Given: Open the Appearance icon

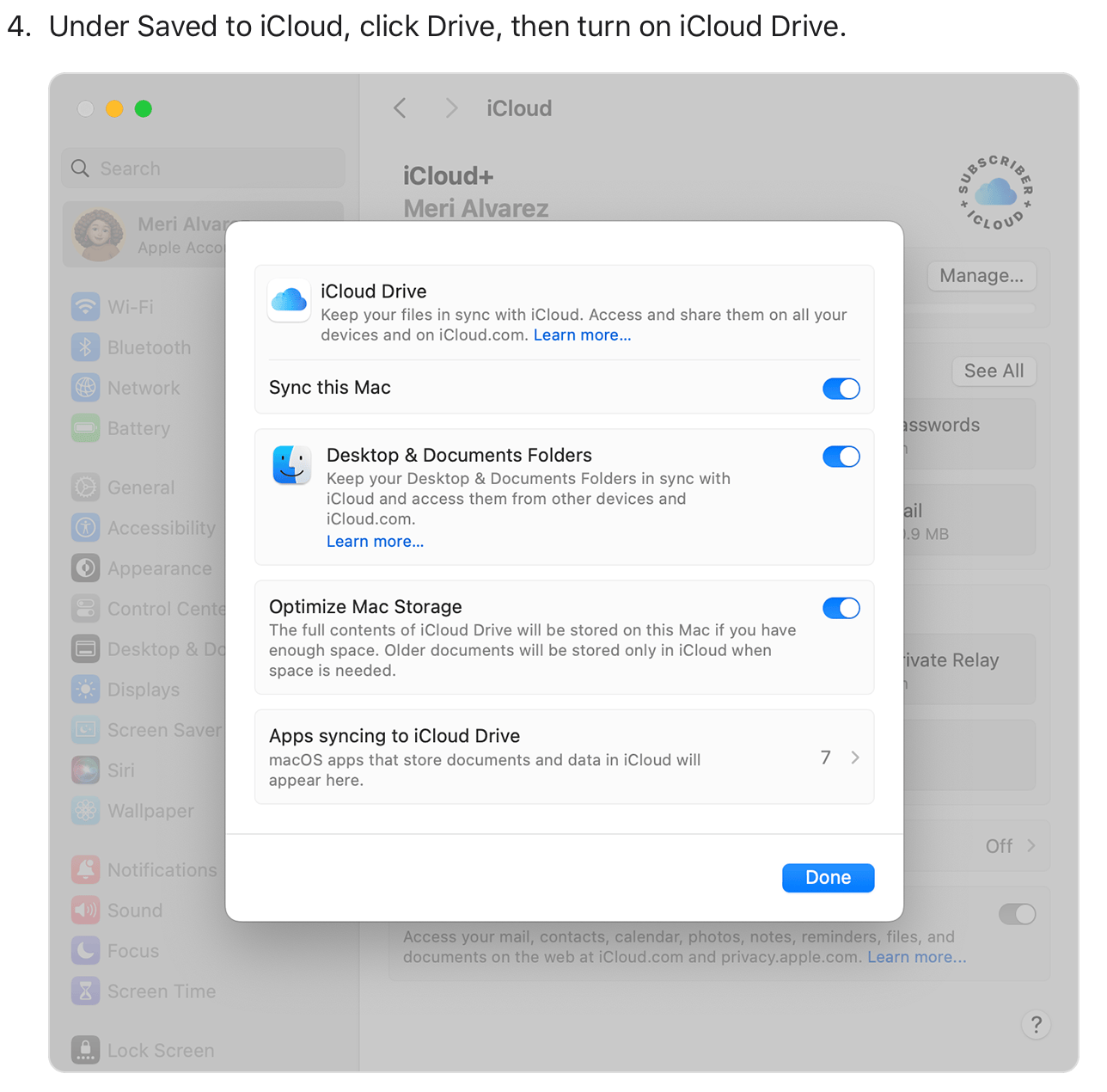Looking at the screenshot, I should point(85,567).
